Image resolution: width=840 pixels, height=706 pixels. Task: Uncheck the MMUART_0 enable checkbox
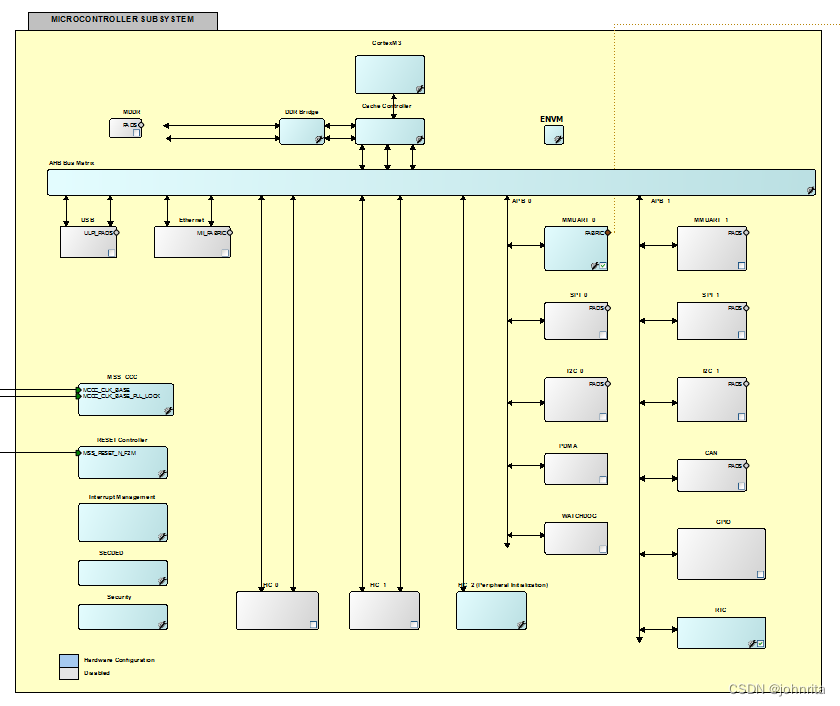[x=603, y=265]
